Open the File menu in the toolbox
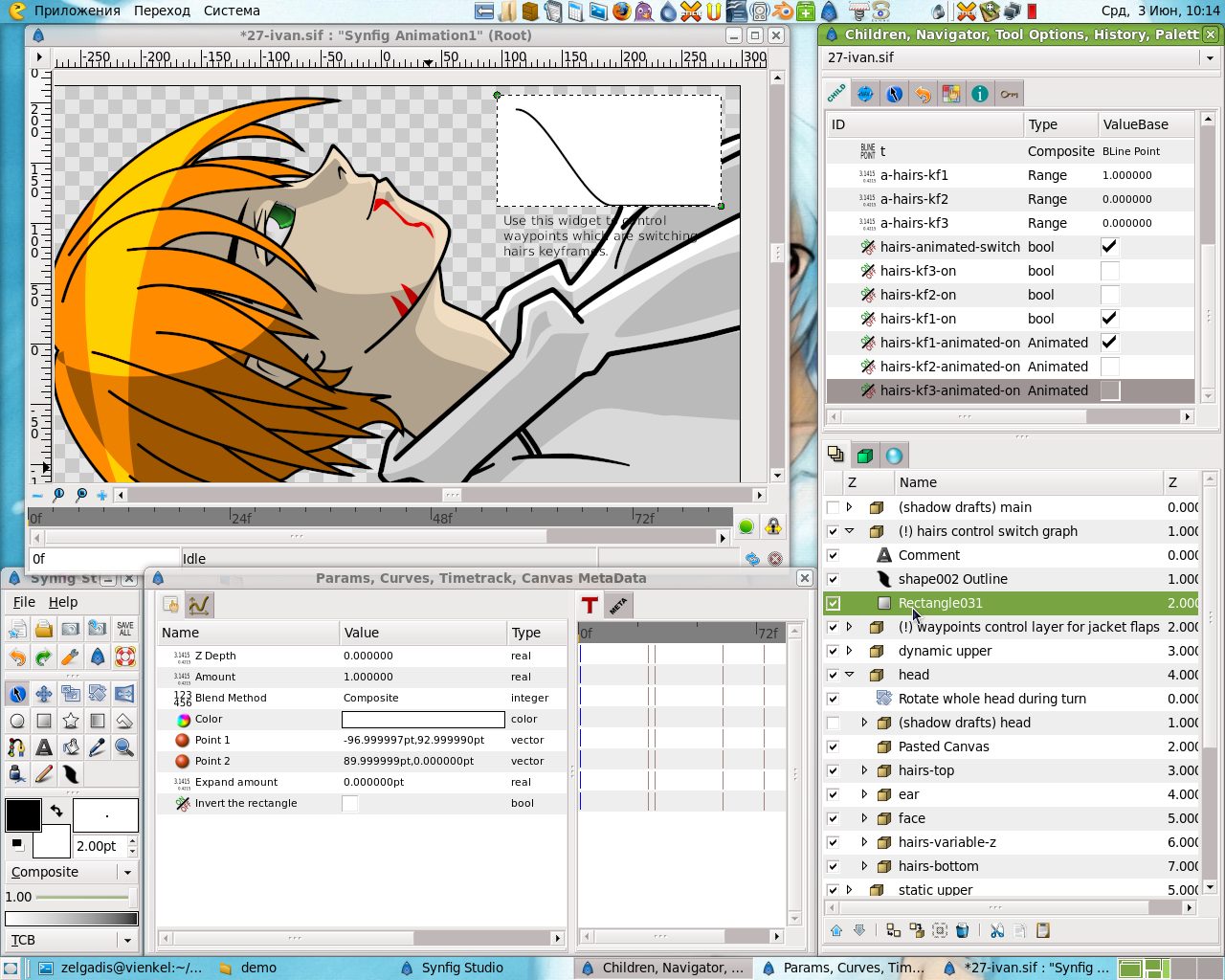Image resolution: width=1225 pixels, height=980 pixels. point(24,602)
